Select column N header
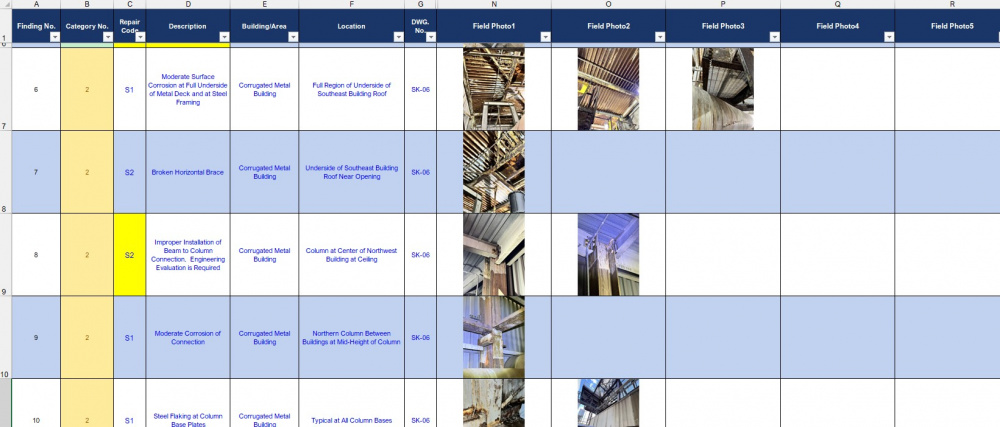 pyautogui.click(x=494, y=4)
